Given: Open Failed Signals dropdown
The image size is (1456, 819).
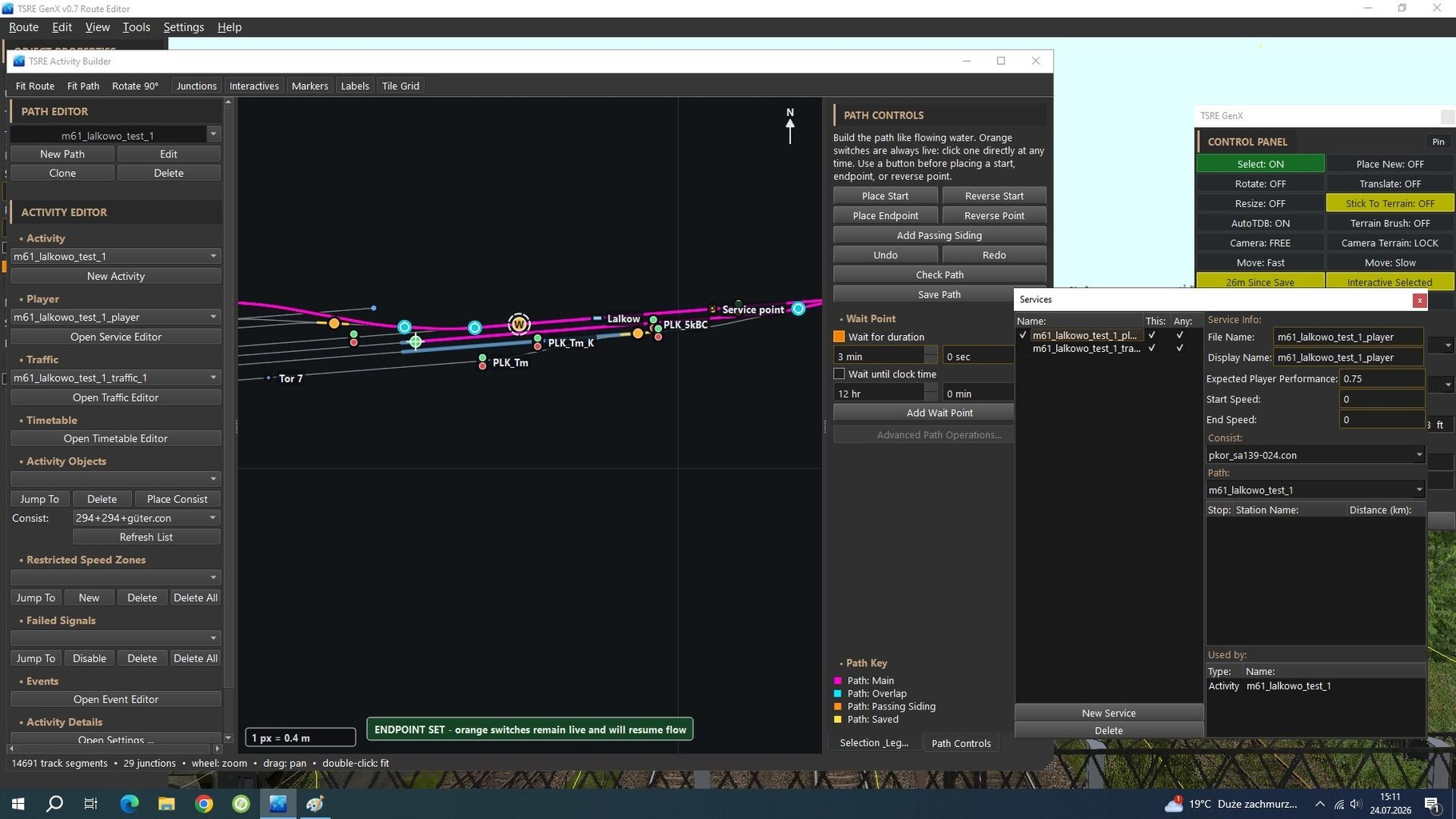Looking at the screenshot, I should click(115, 638).
